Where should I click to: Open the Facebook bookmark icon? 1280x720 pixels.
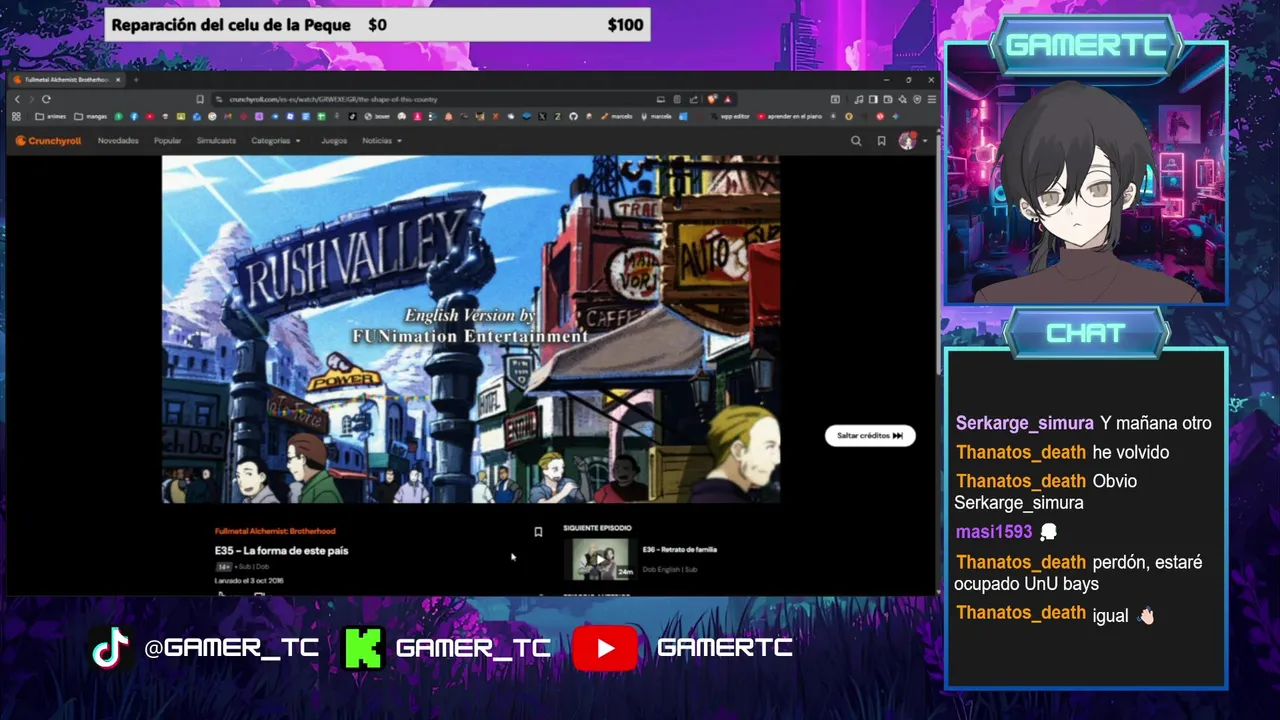134,116
